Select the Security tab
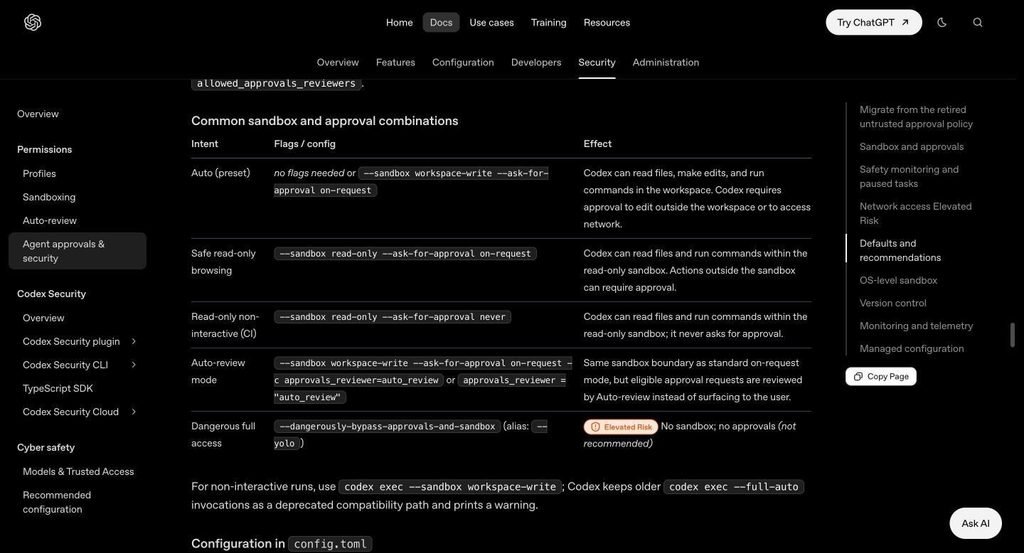 click(597, 62)
